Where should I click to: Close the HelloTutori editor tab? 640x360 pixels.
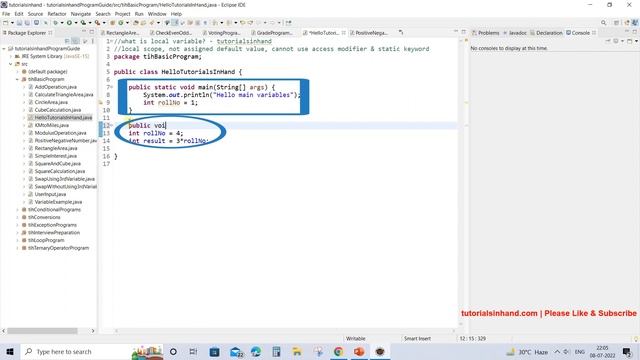coord(344,33)
